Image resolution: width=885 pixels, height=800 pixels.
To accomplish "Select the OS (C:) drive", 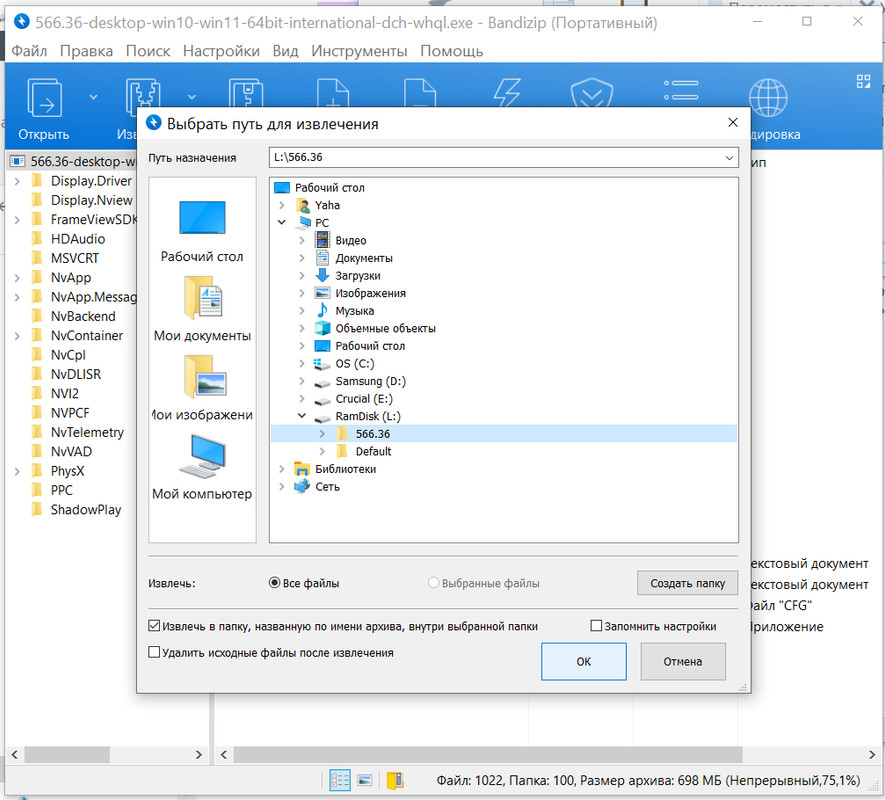I will coord(354,364).
